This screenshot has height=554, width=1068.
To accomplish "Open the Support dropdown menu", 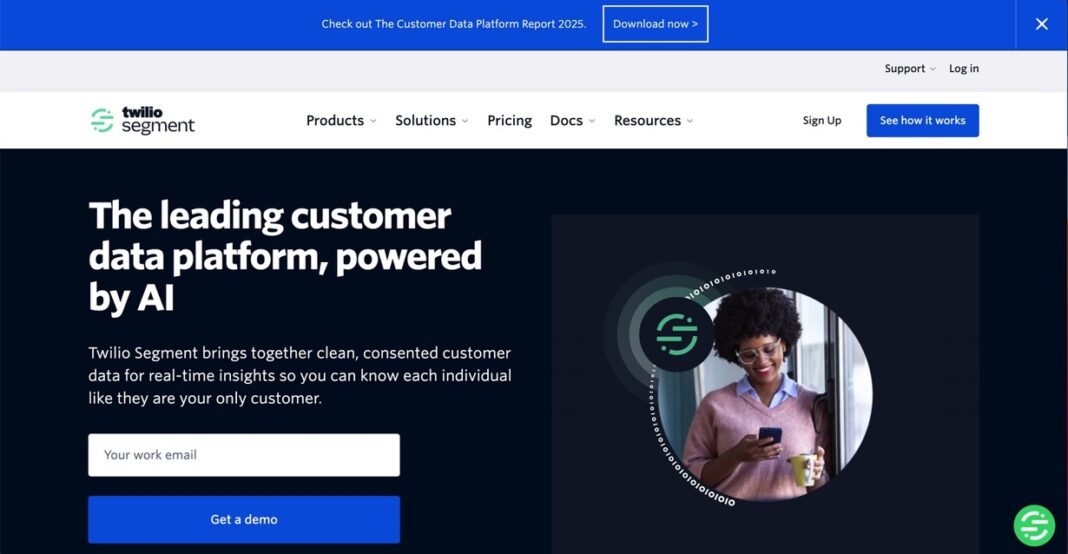I will point(910,69).
